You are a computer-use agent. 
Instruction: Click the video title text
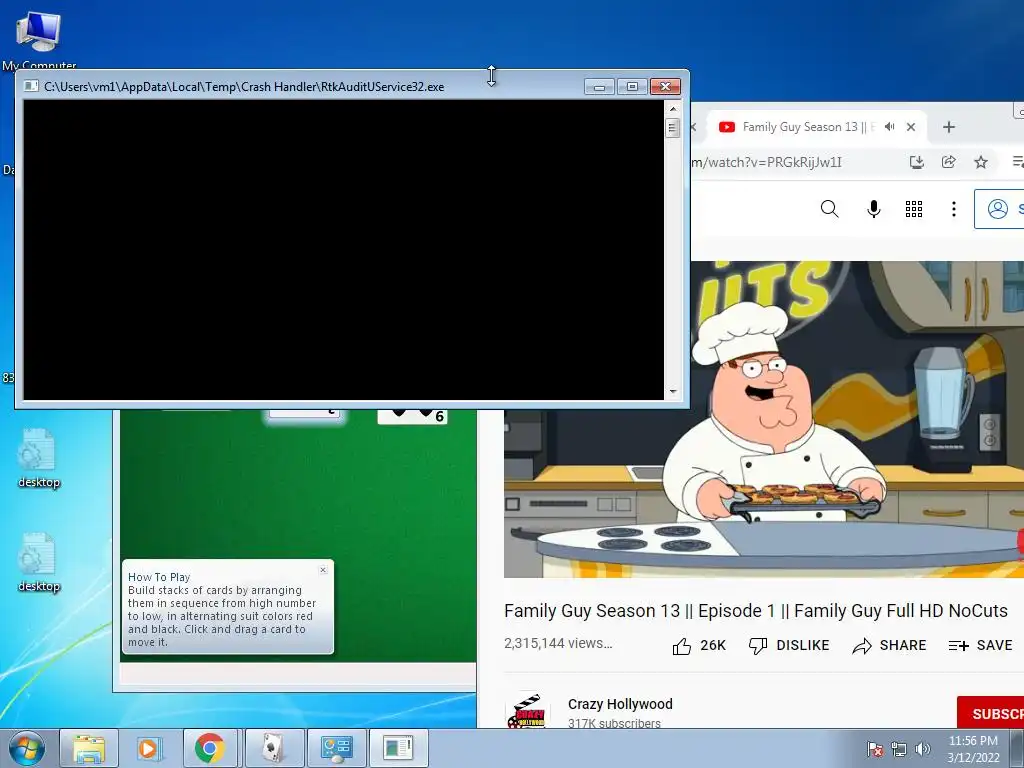[x=756, y=611]
